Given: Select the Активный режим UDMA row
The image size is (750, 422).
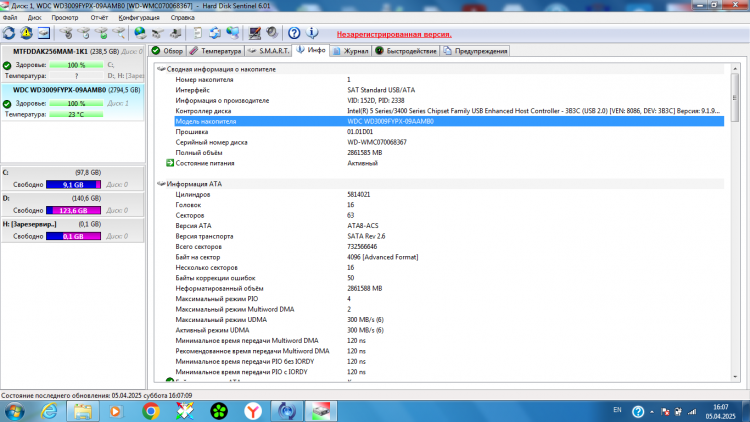Looking at the screenshot, I should pyautogui.click(x=449, y=330).
